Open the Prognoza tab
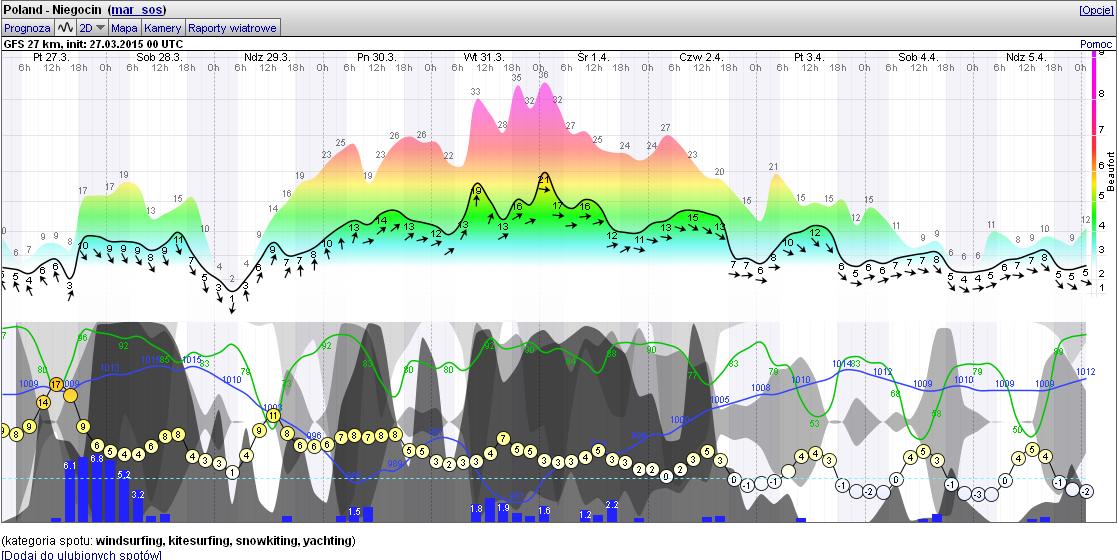This screenshot has height=560, width=1117. coord(27,28)
